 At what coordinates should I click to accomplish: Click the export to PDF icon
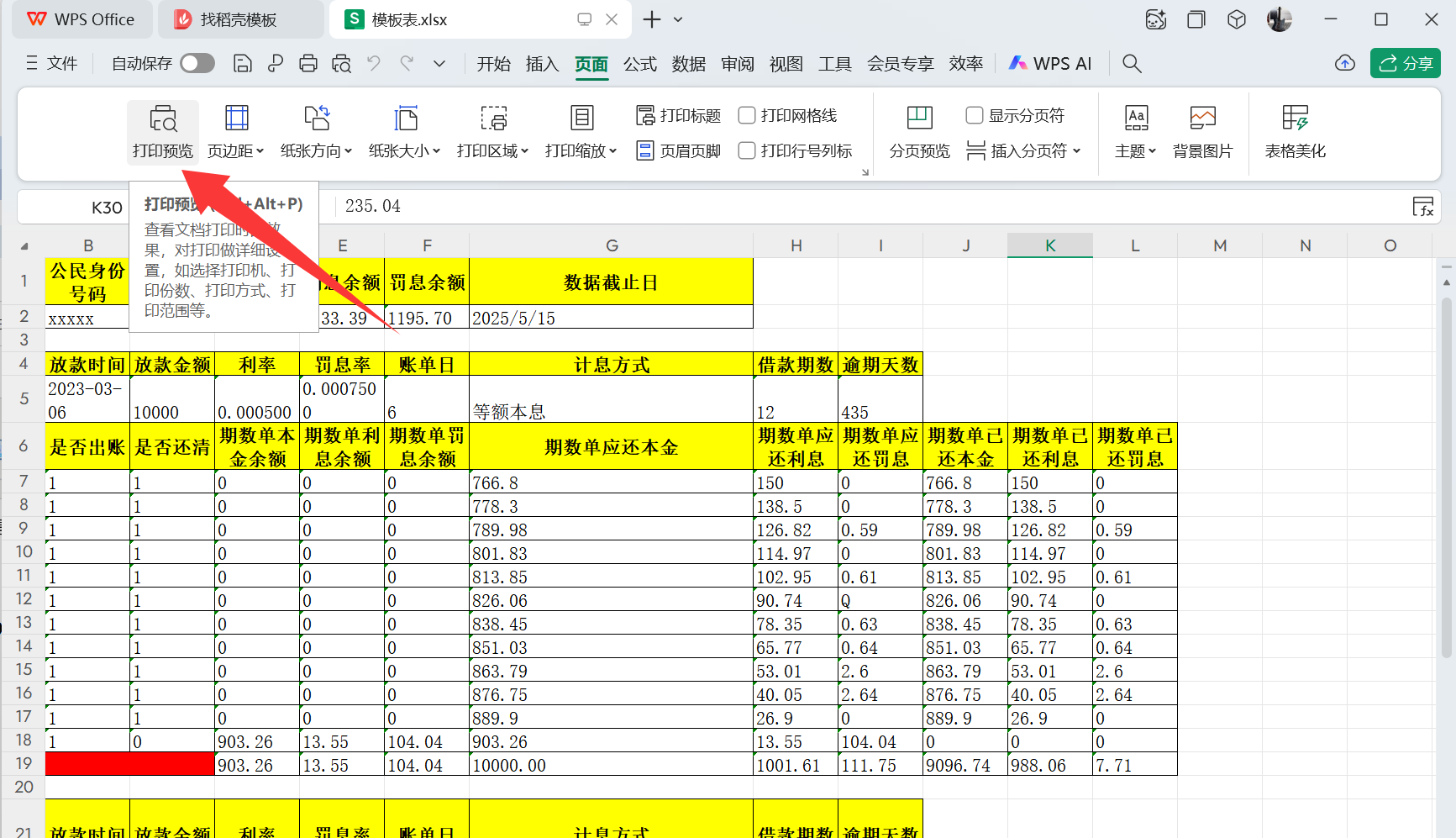click(x=276, y=63)
